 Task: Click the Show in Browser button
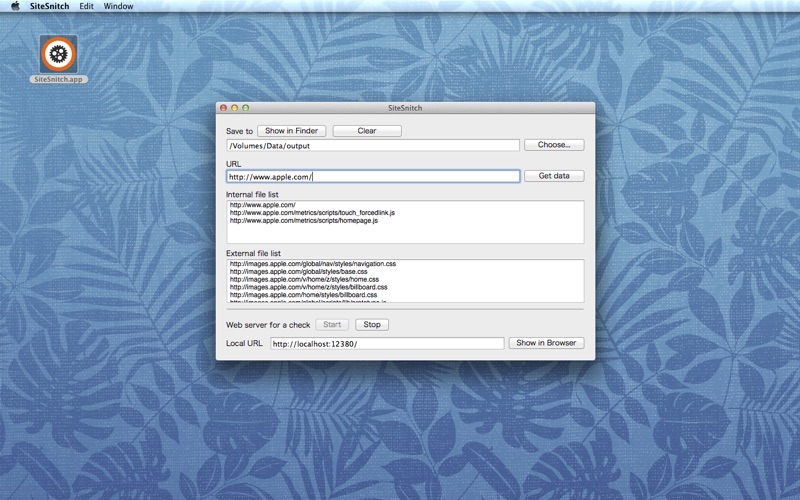coord(546,343)
